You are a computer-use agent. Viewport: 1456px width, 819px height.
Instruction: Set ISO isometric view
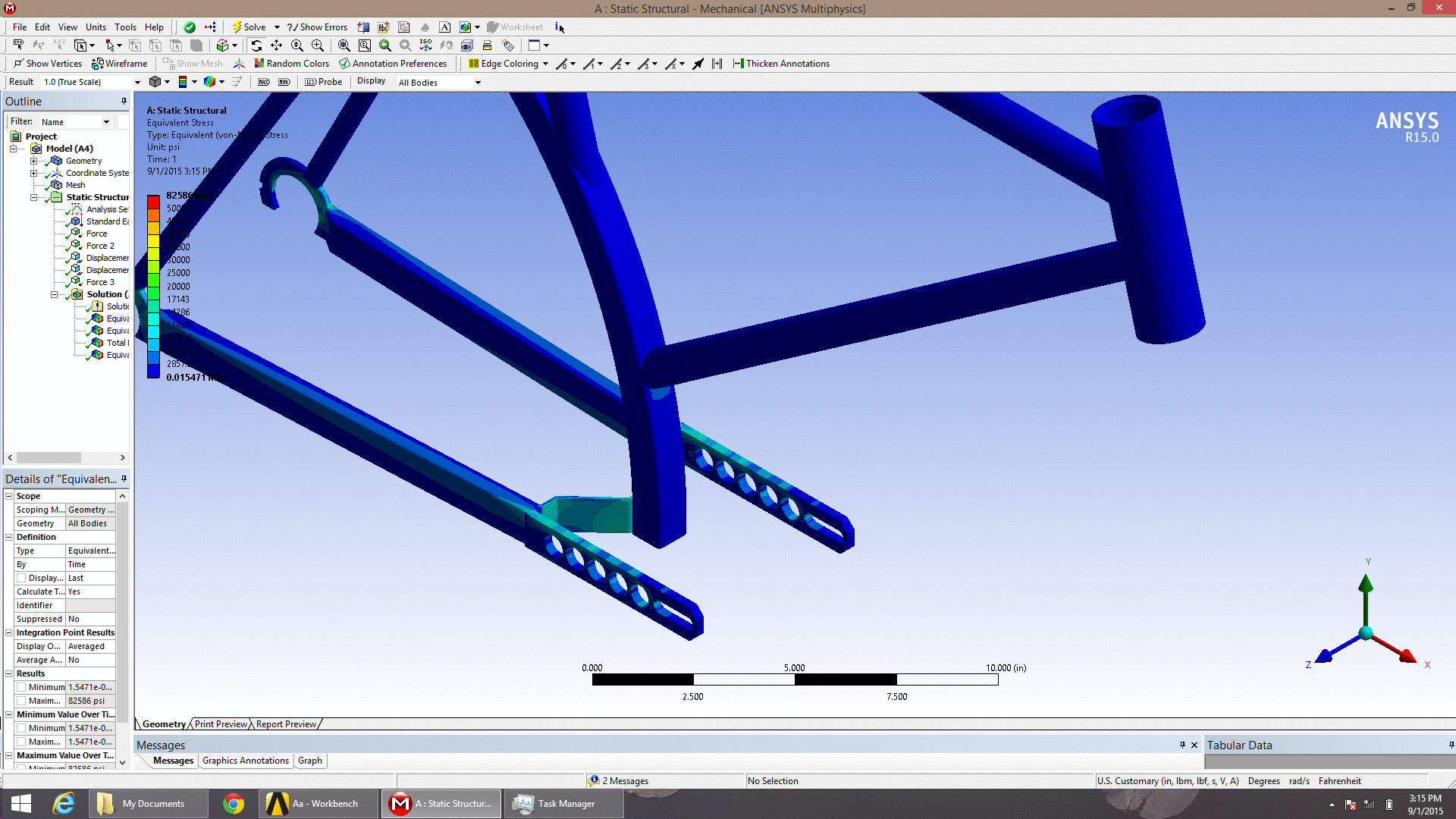coord(425,45)
